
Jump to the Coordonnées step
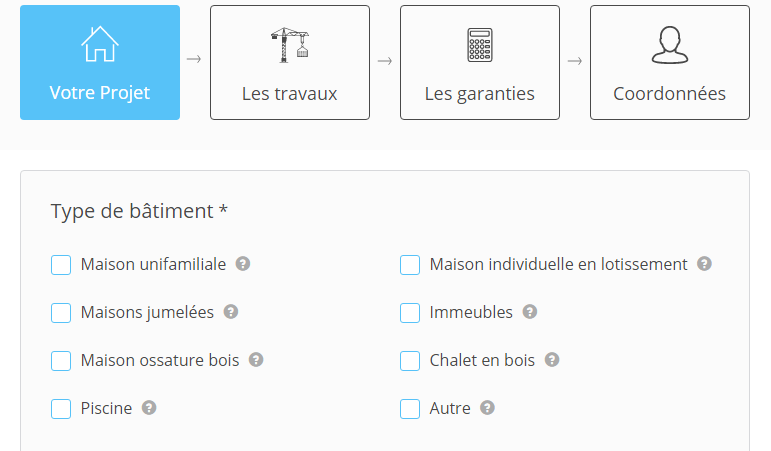[670, 63]
